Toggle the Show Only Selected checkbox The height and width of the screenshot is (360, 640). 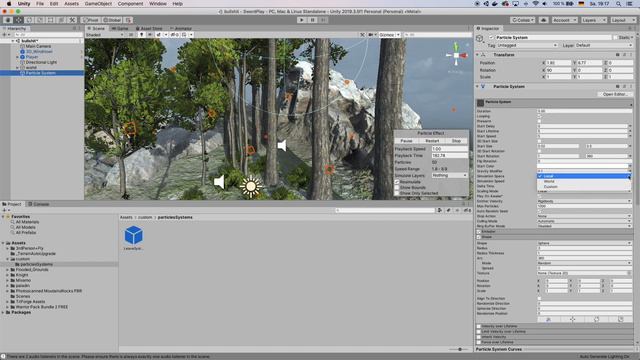tap(397, 193)
